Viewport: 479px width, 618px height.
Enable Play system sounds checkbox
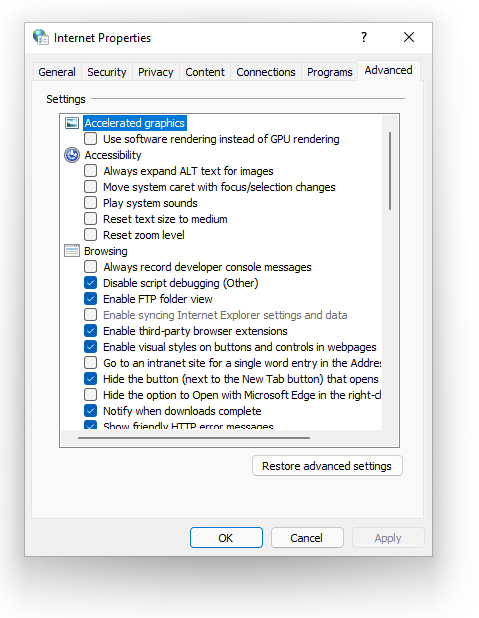pyautogui.click(x=91, y=203)
